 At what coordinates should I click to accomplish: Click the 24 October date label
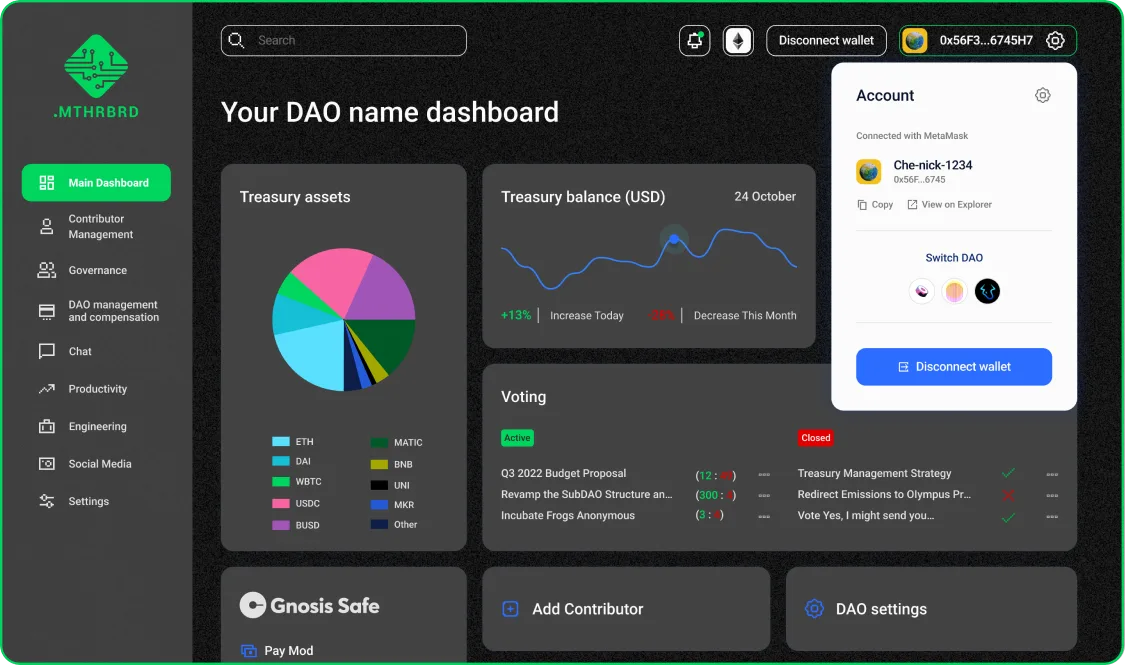[765, 197]
